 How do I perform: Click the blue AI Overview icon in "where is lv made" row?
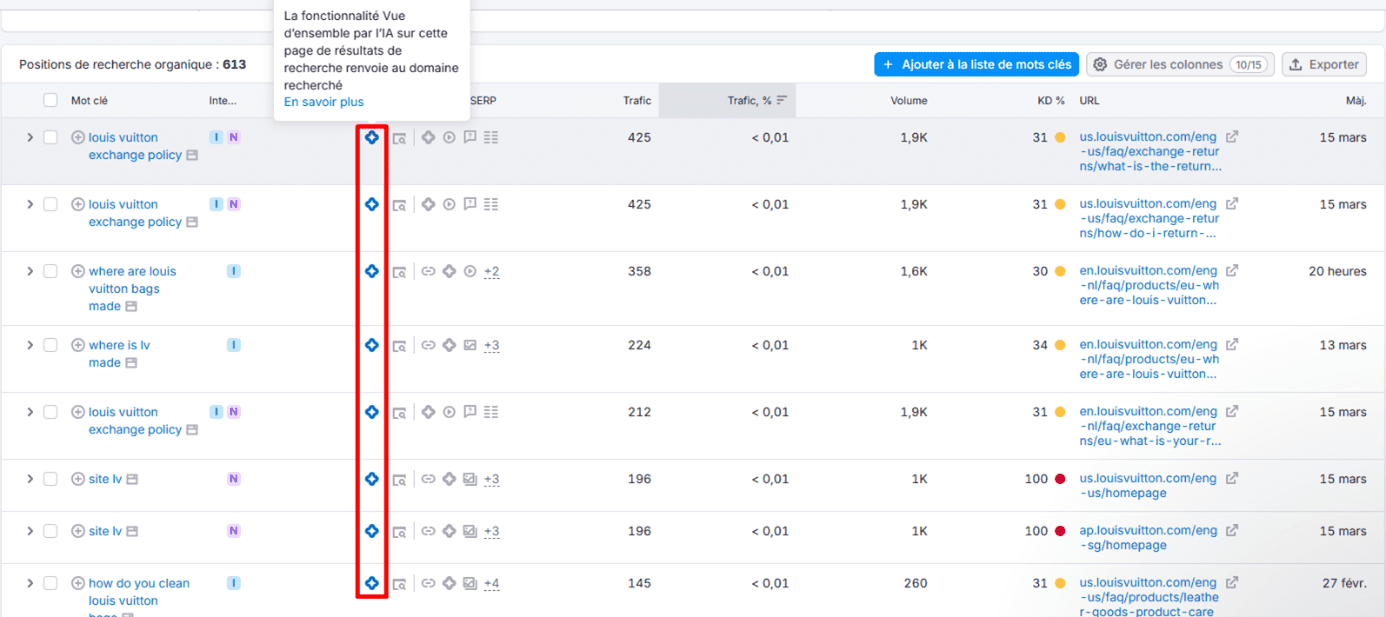[372, 345]
